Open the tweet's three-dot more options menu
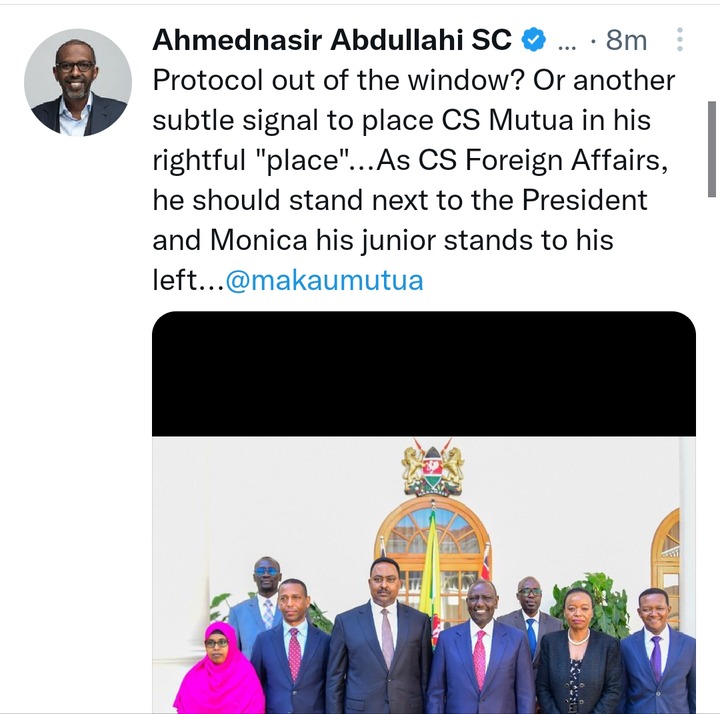Viewport: 720px width, 714px height. tap(680, 39)
